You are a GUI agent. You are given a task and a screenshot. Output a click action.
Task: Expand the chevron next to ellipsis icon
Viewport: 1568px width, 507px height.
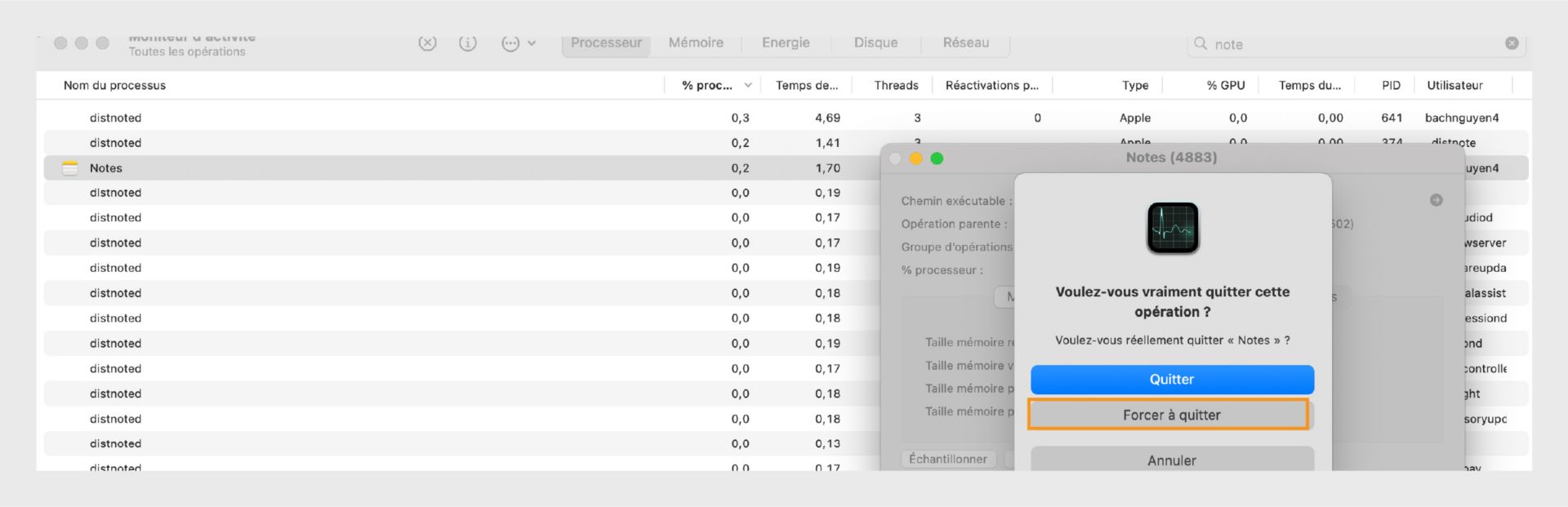point(532,44)
